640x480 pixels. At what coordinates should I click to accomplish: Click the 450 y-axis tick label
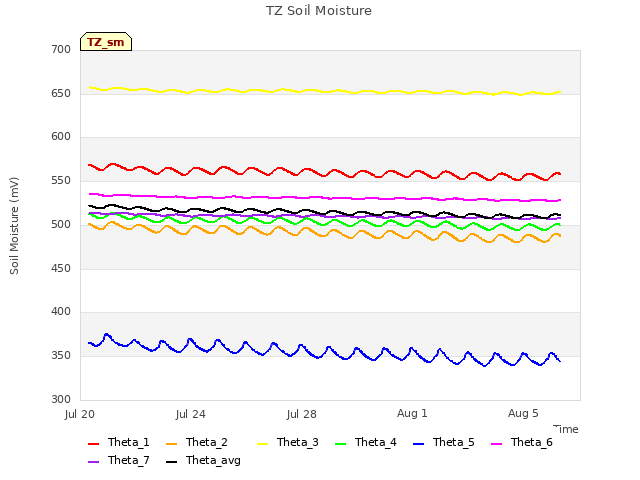61,269
